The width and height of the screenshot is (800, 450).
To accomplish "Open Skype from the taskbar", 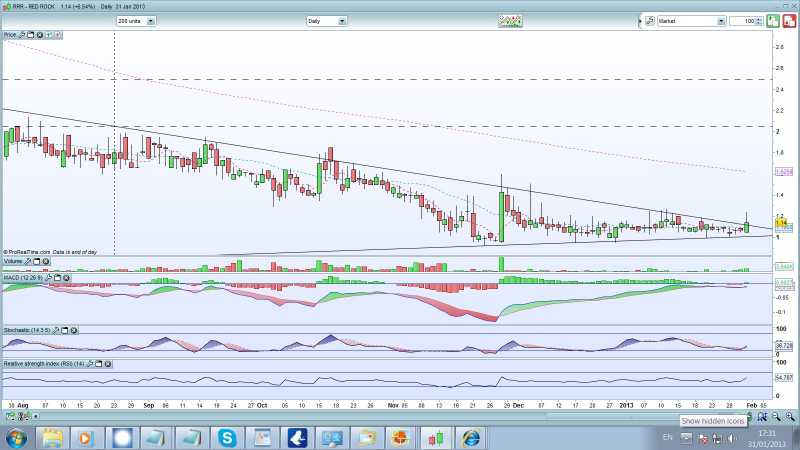I will click(x=226, y=438).
